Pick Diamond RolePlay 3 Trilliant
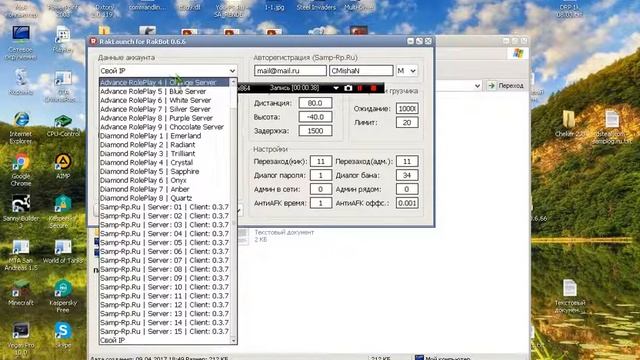Screen dimensions: 640x360 164,154
